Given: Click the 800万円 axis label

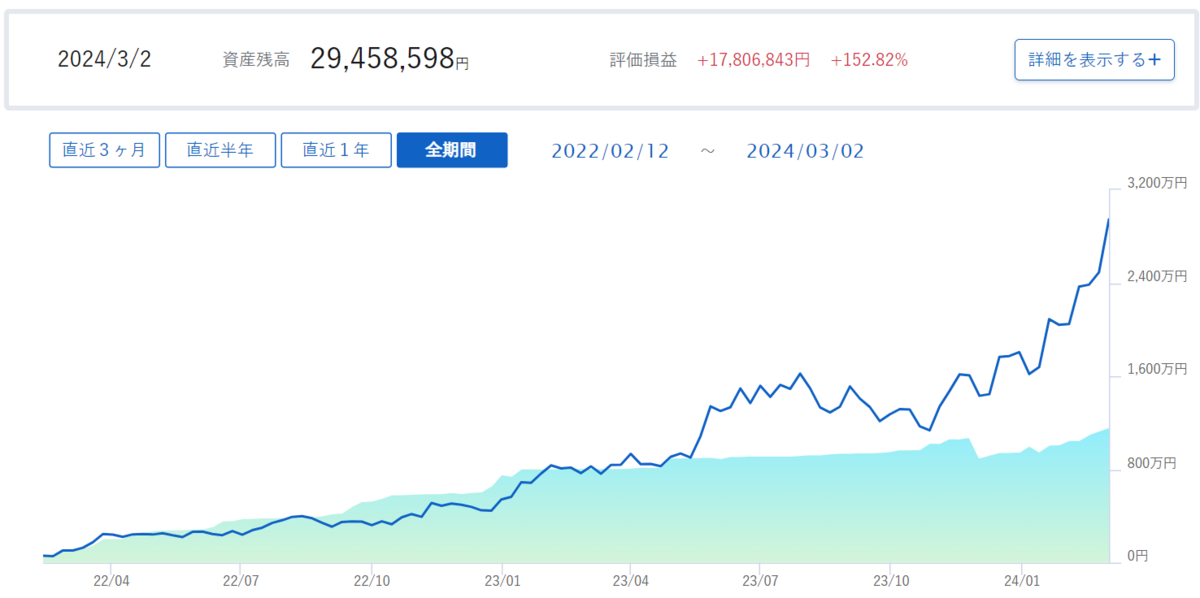Looking at the screenshot, I should click(x=1151, y=463).
